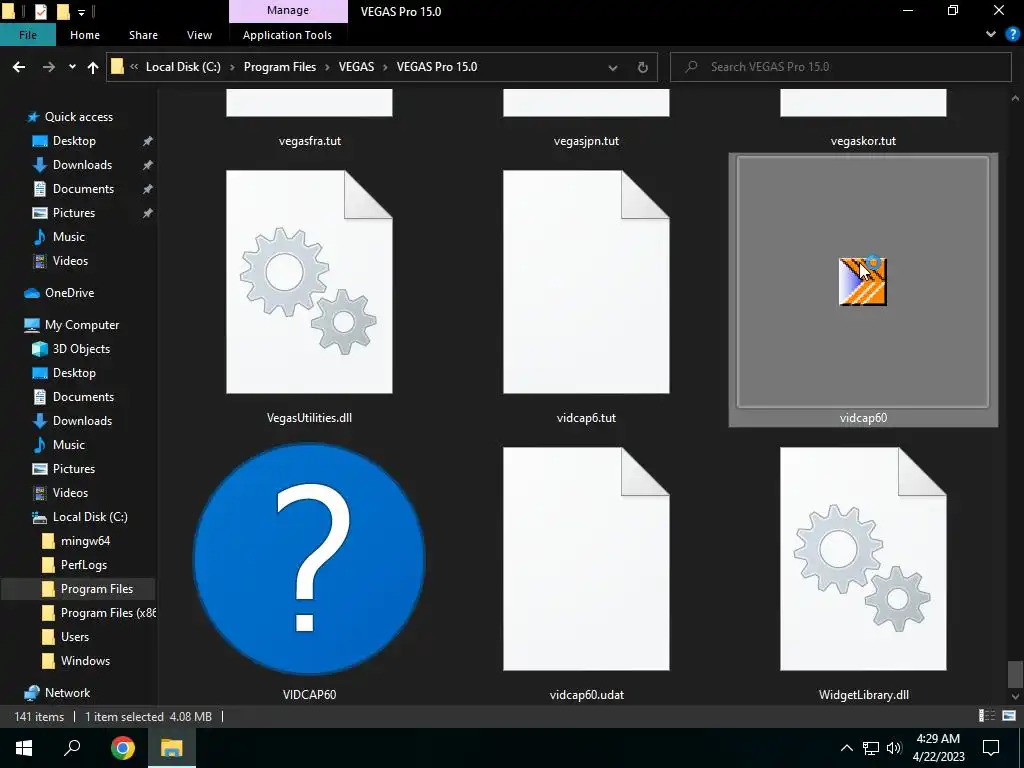Click the taskbar clock and date
The height and width of the screenshot is (768, 1024).
click(x=938, y=748)
